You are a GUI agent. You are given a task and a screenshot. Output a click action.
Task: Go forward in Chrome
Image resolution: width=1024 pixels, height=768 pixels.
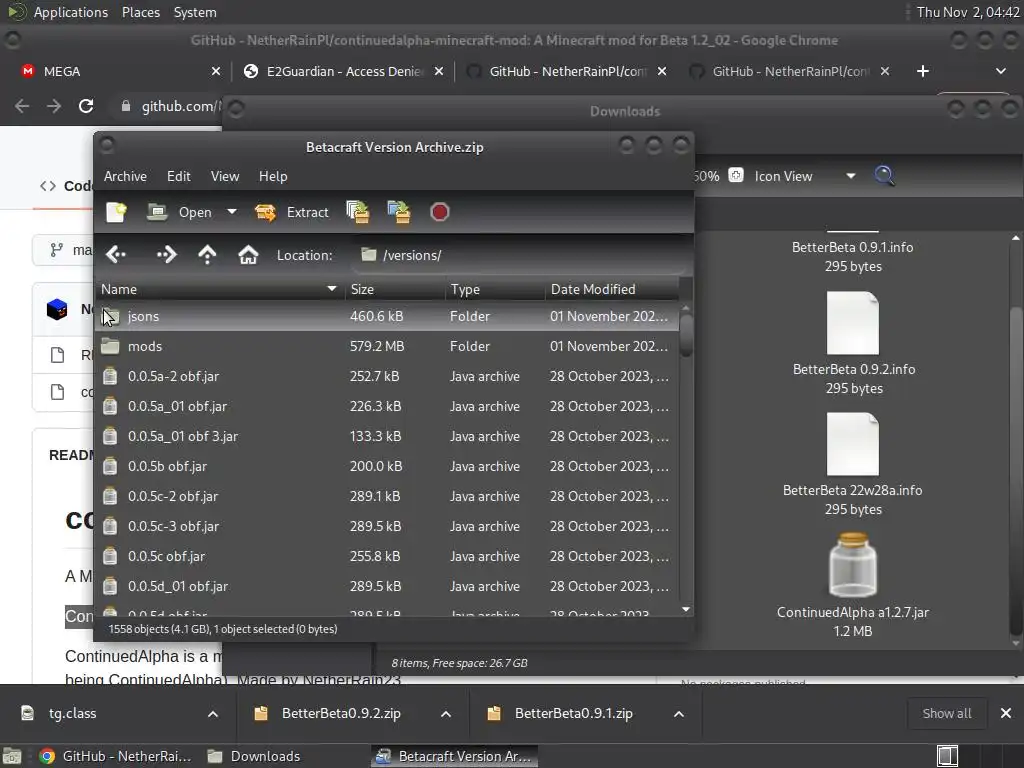coord(54,106)
